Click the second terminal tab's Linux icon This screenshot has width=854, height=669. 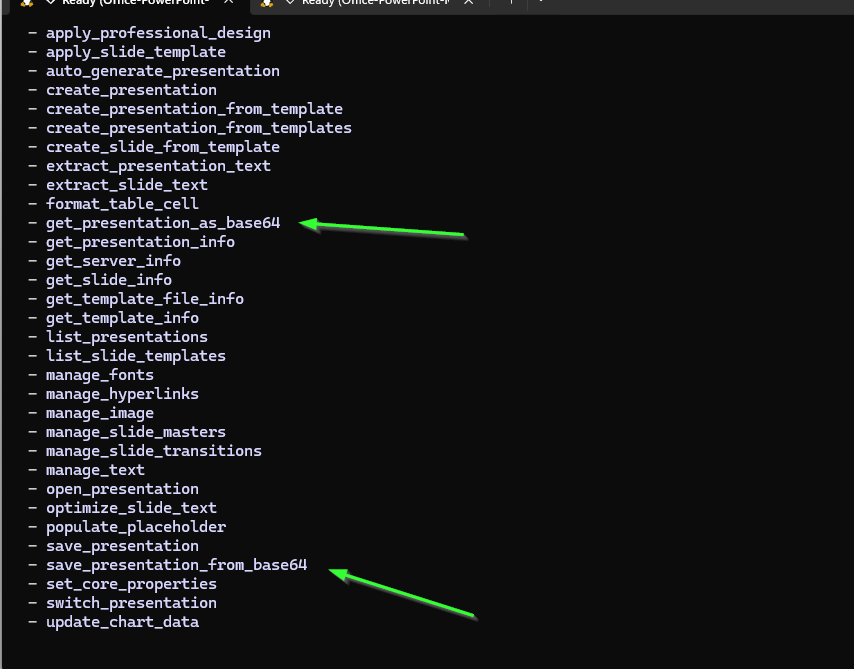coord(267,3)
